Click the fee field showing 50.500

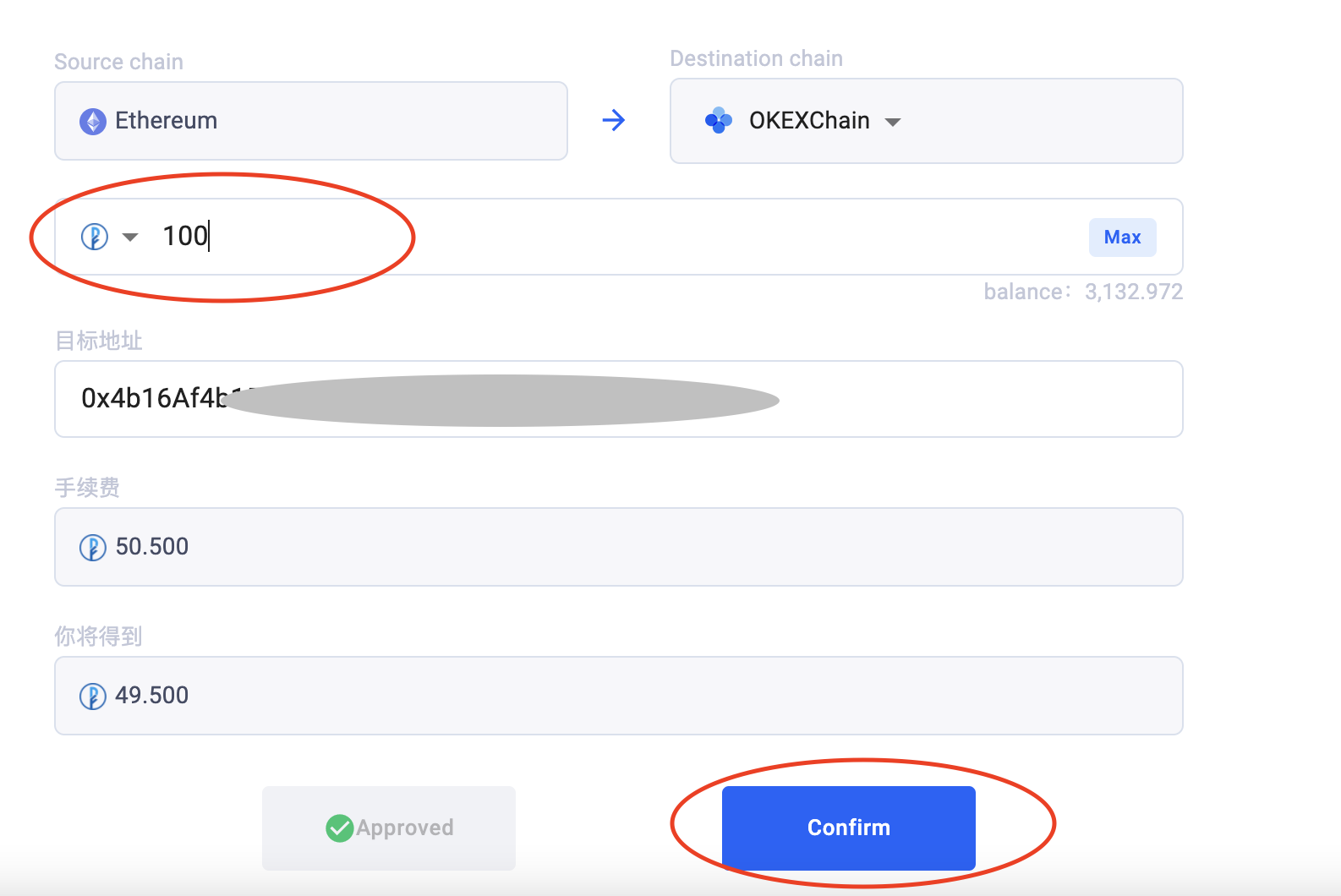(x=619, y=547)
